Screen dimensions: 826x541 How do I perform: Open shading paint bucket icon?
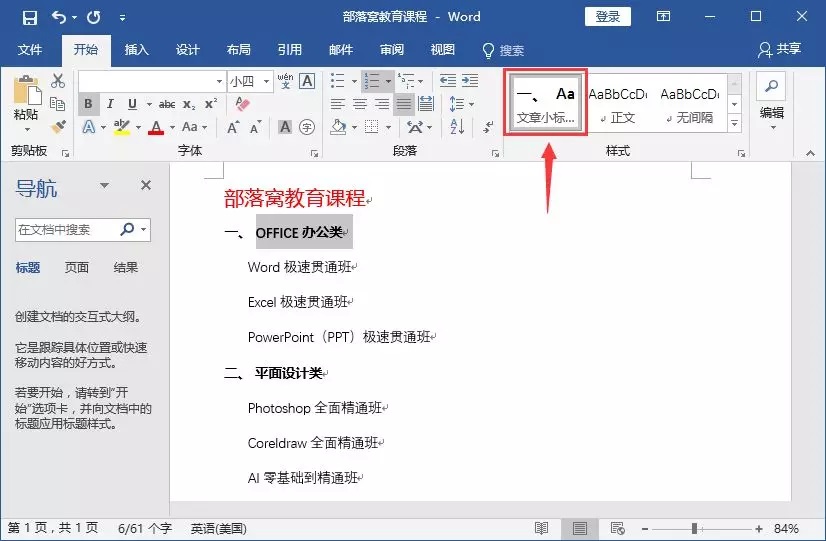click(x=338, y=127)
